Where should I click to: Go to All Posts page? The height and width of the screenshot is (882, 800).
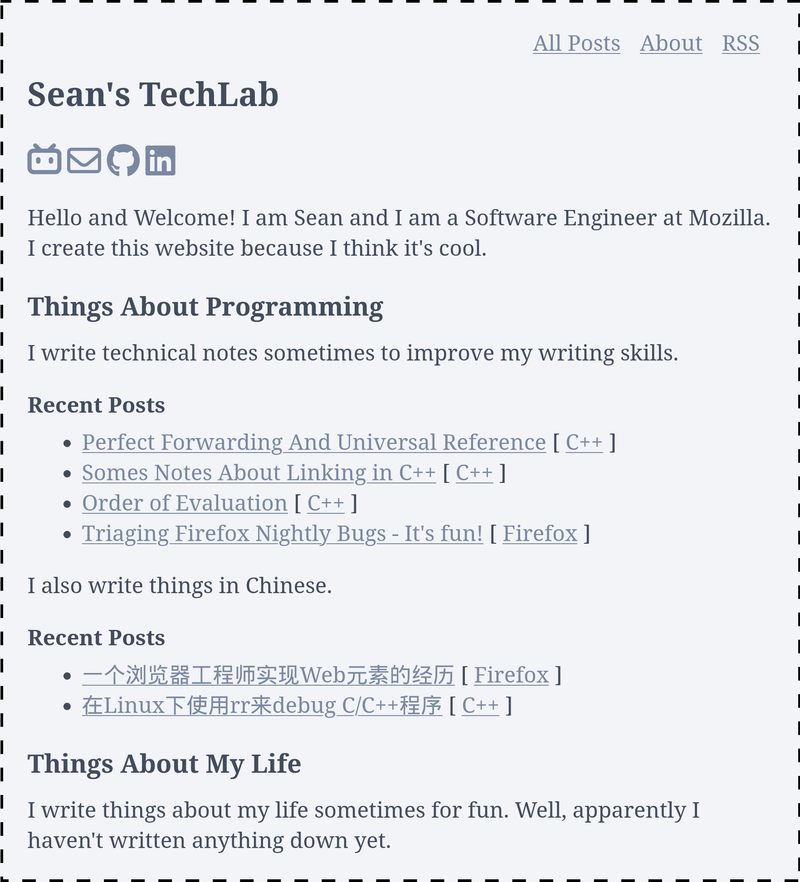click(577, 43)
